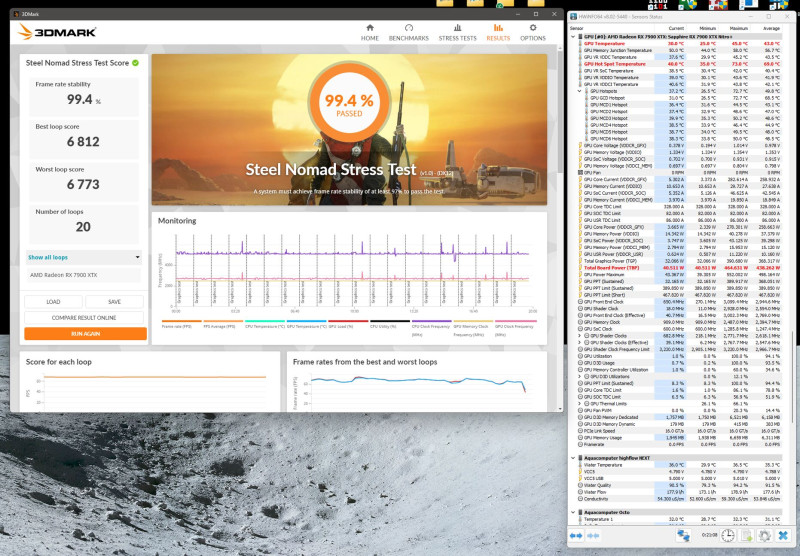Viewport: 800px width, 556px height.
Task: Select the Total Board Power (TBP) row
Action: pos(681,268)
